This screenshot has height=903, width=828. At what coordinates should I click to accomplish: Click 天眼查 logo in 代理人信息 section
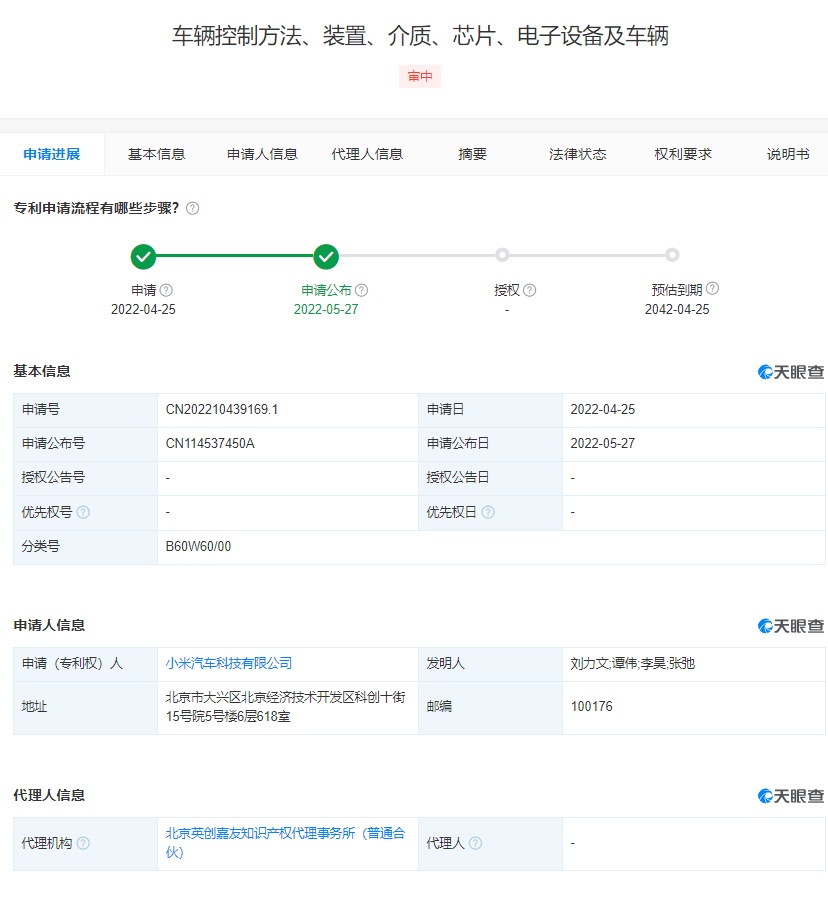click(x=791, y=796)
